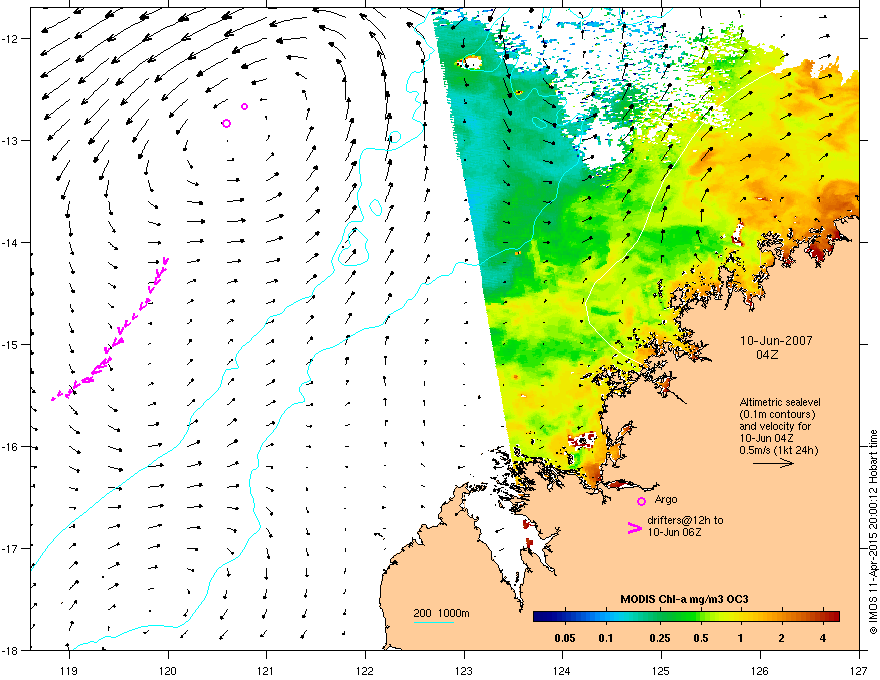Click the latitude axis label '-12'
This screenshot has height=680, width=880.
(11, 39)
